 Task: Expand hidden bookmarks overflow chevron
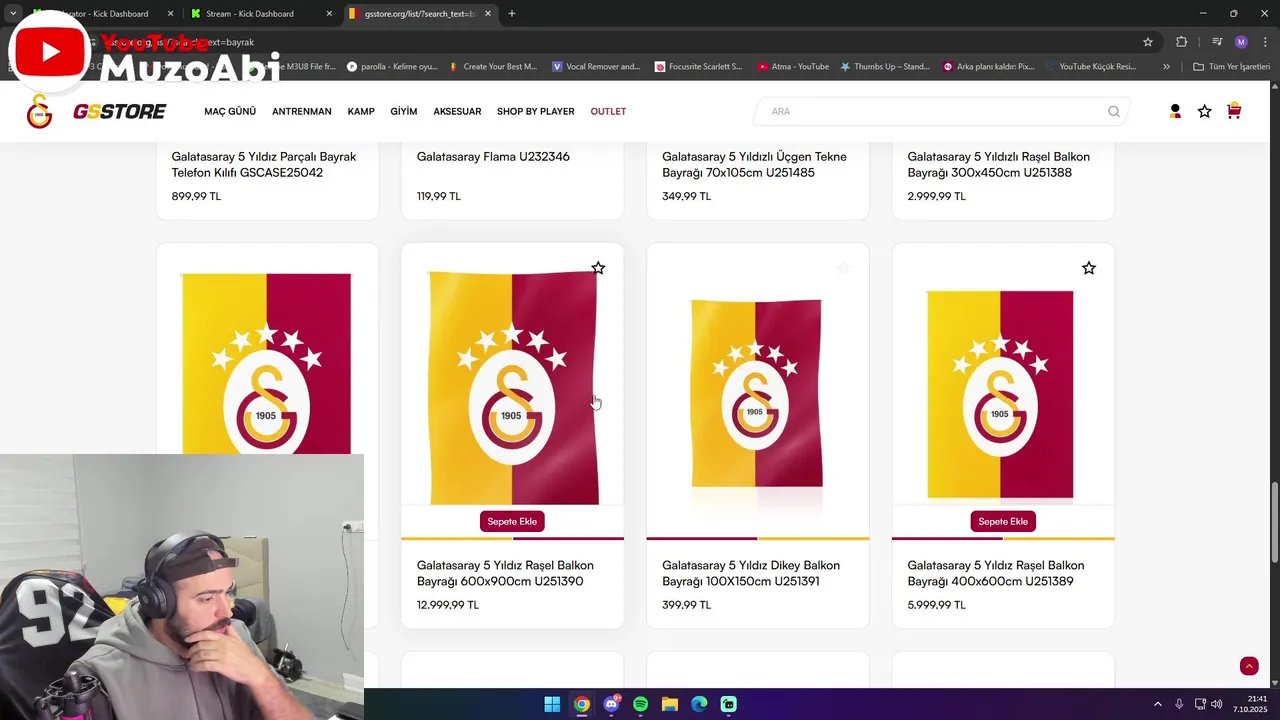coord(1166,66)
